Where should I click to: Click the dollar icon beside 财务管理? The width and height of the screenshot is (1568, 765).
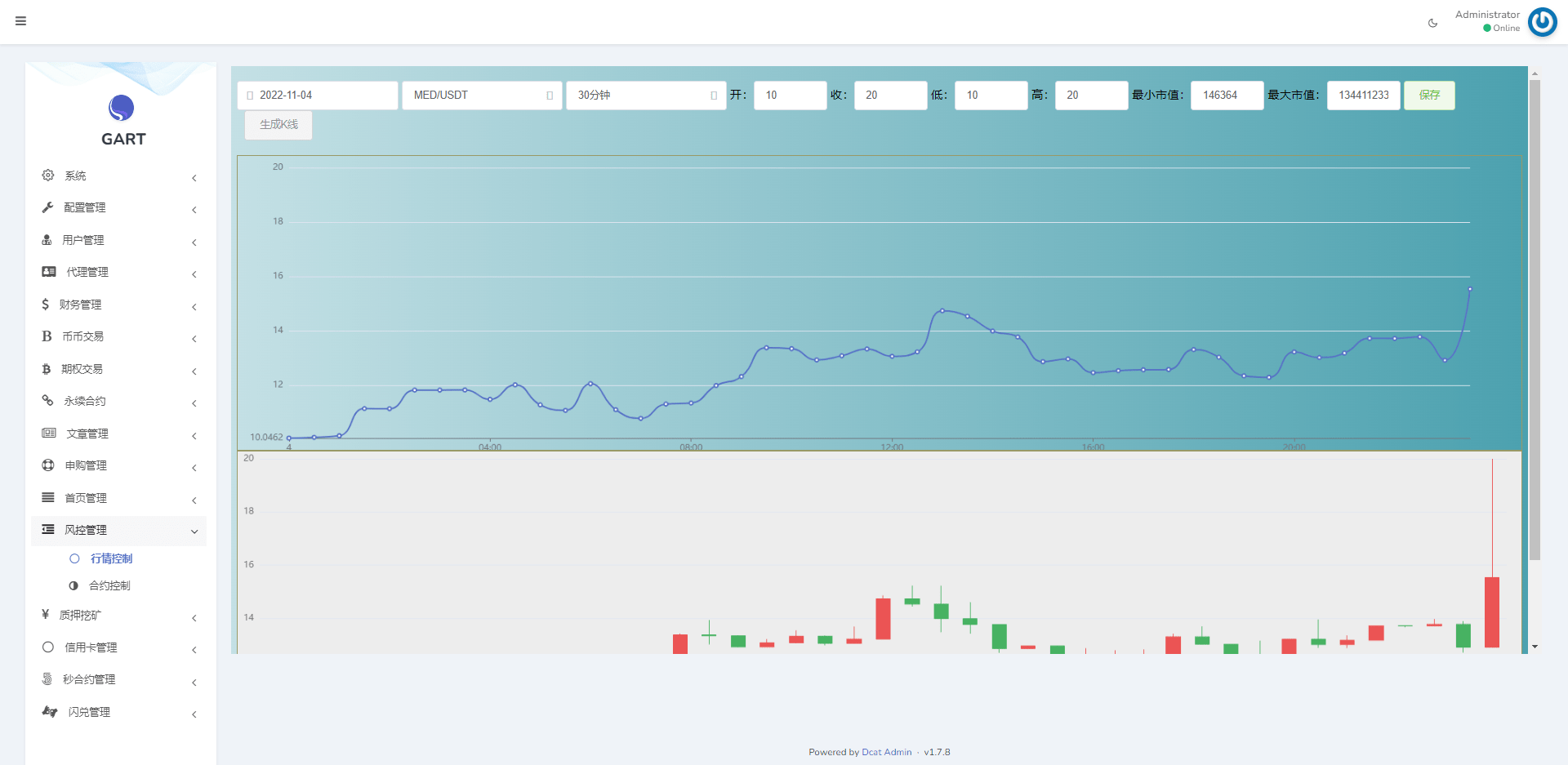45,305
